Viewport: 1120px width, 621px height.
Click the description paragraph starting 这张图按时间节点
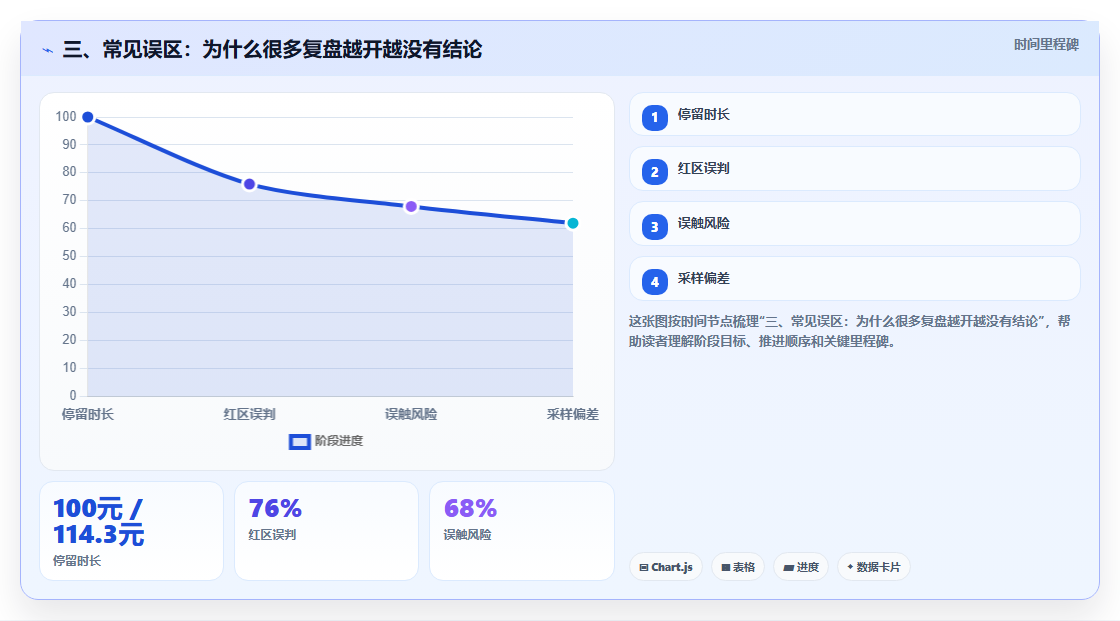tap(849, 331)
